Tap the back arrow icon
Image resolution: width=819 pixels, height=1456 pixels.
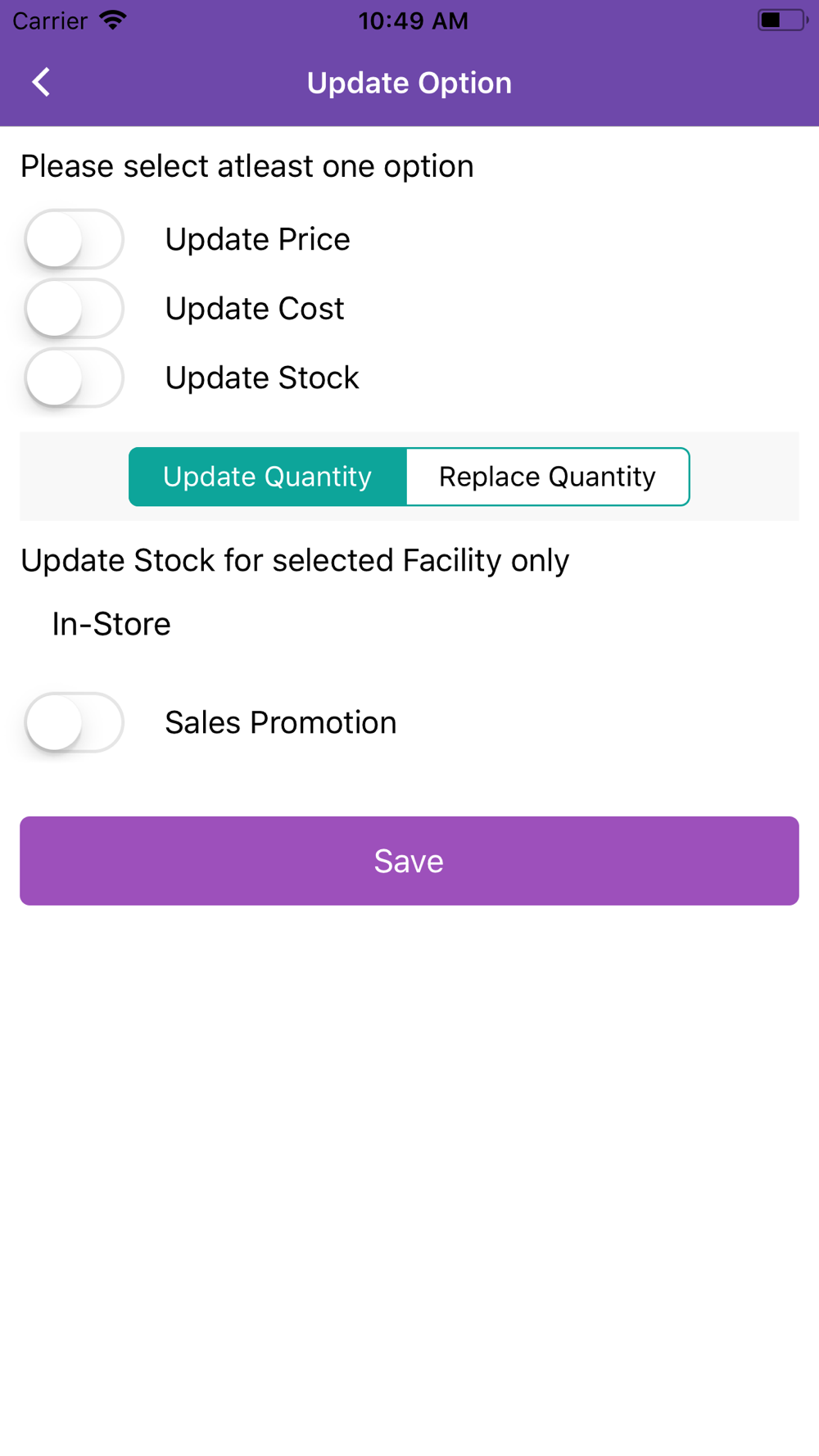point(41,82)
